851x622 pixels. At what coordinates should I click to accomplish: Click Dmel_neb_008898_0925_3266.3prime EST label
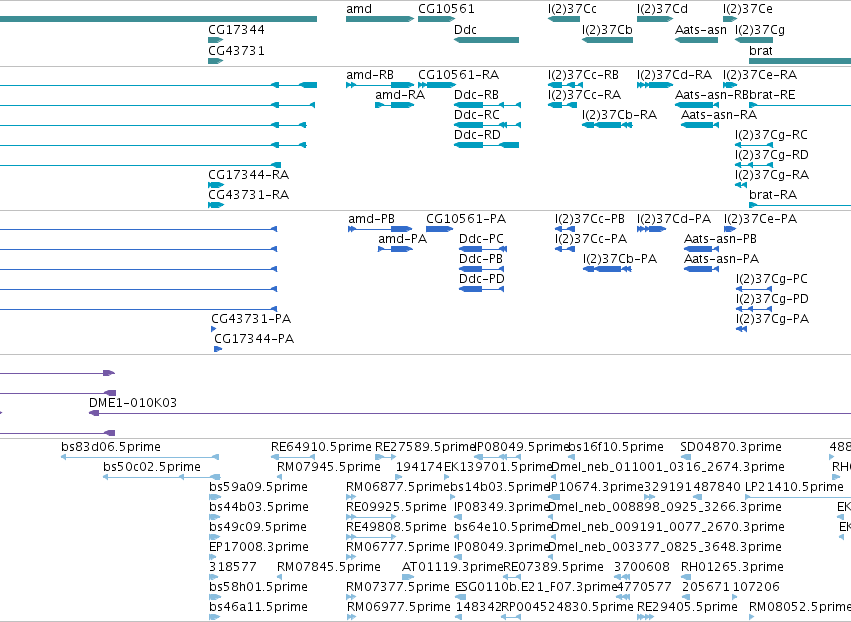[665, 507]
